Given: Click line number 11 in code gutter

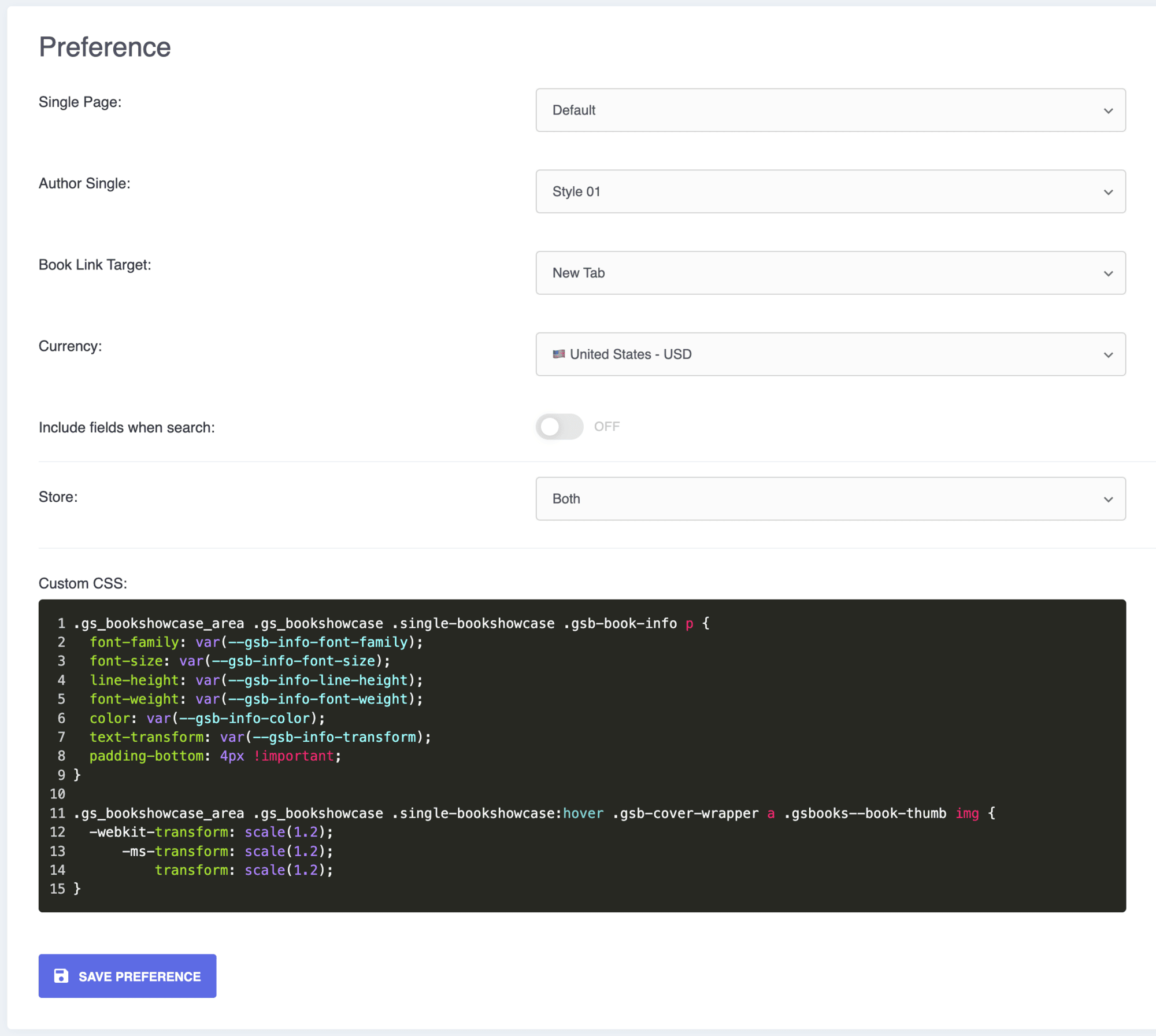Looking at the screenshot, I should pos(57,813).
